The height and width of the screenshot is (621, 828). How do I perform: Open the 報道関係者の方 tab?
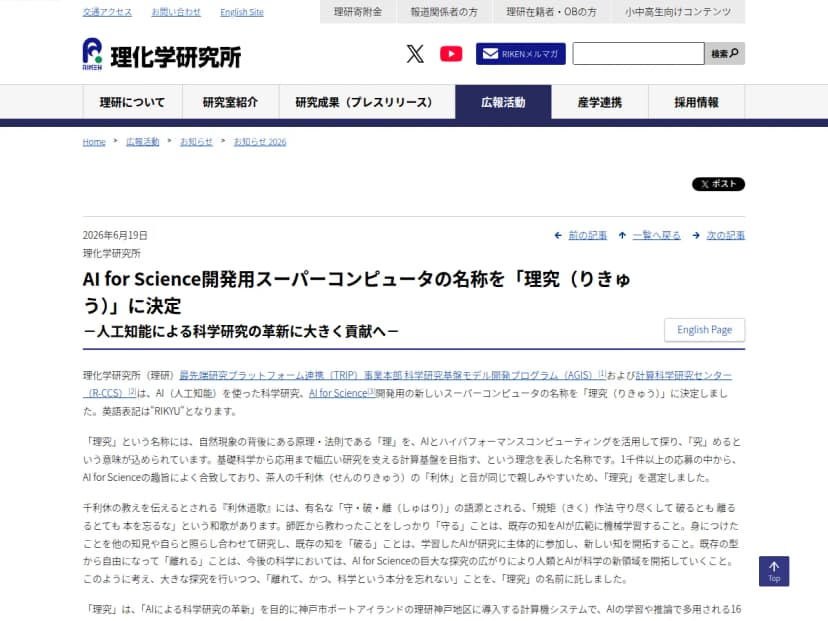(444, 12)
